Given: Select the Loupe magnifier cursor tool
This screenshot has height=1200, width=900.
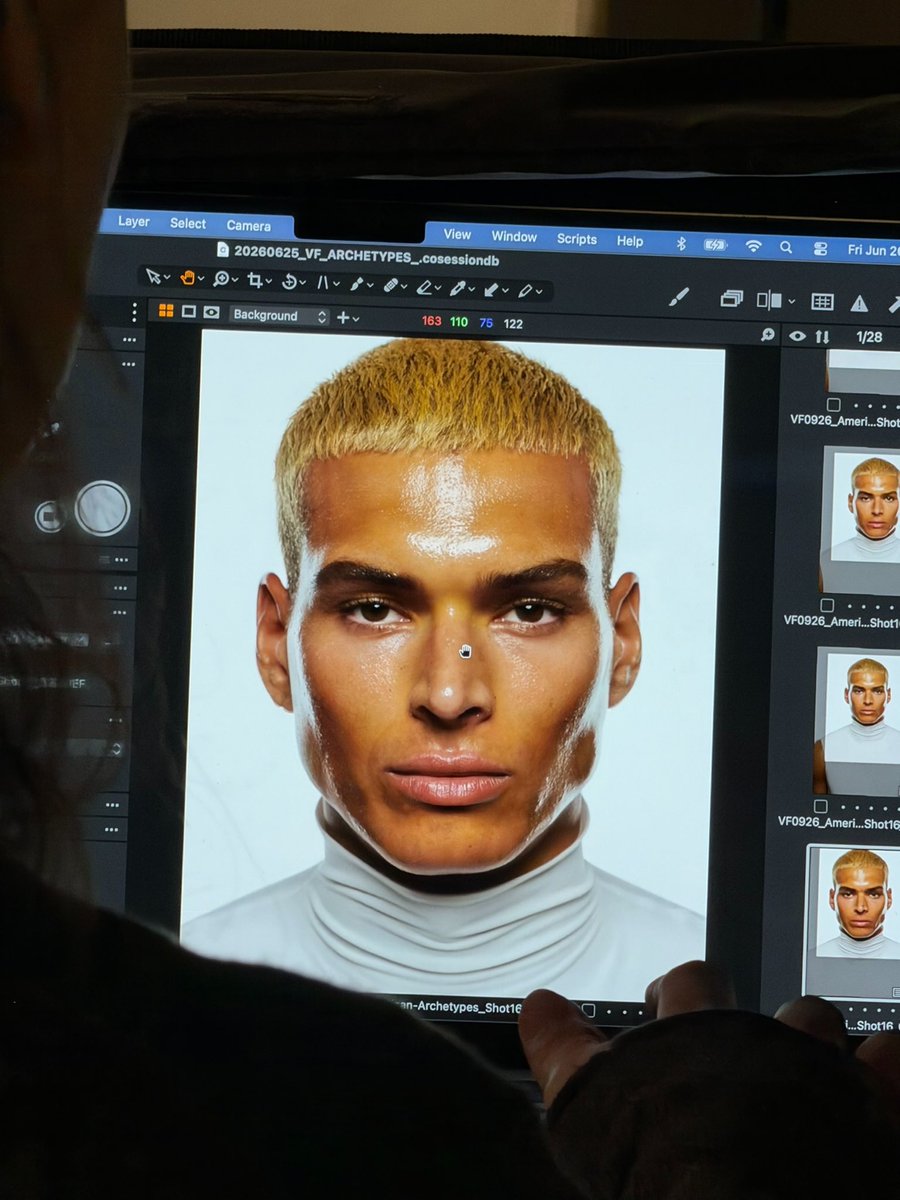Looking at the screenshot, I should click(221, 279).
